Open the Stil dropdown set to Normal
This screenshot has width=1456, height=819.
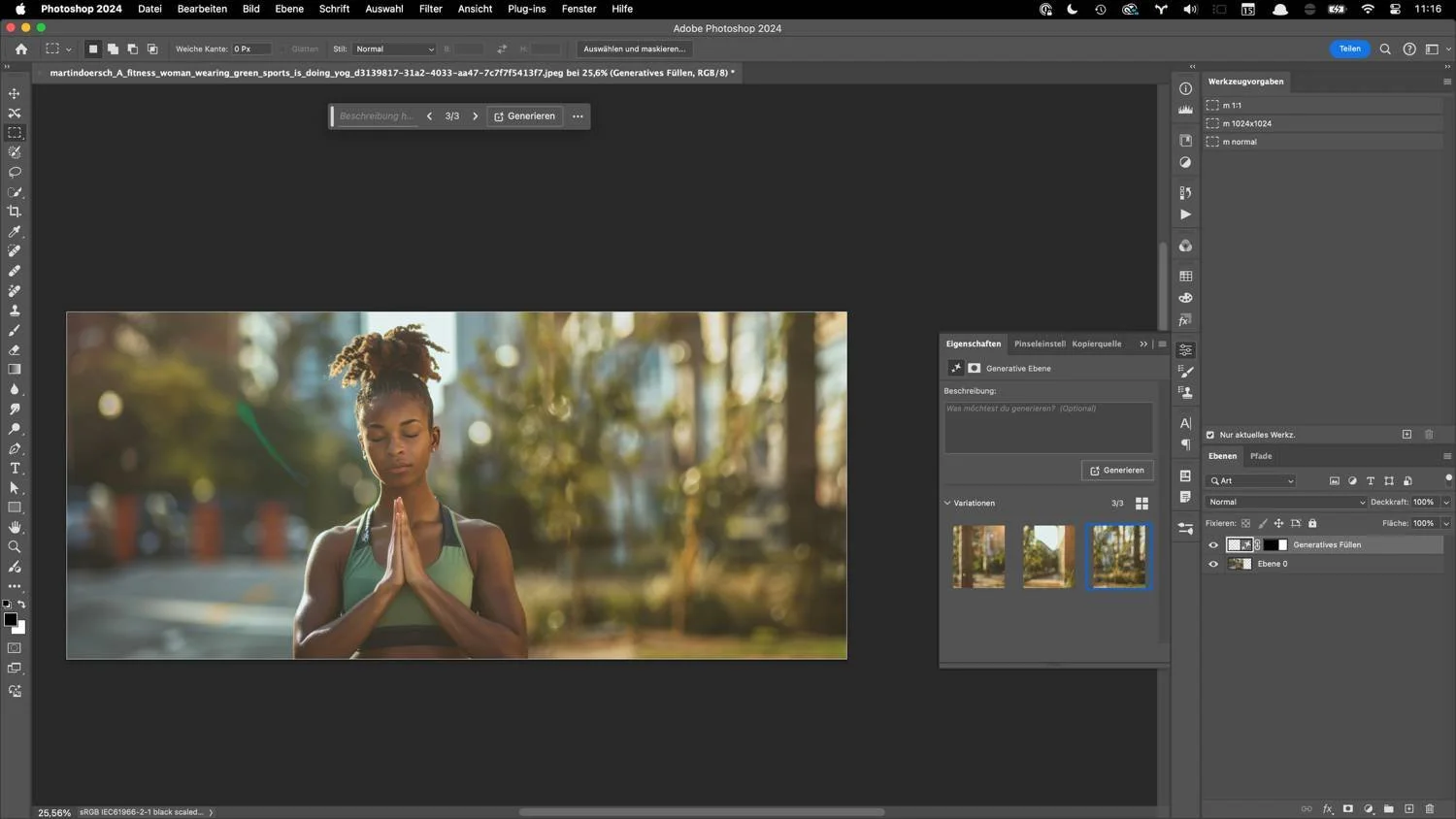(x=394, y=49)
